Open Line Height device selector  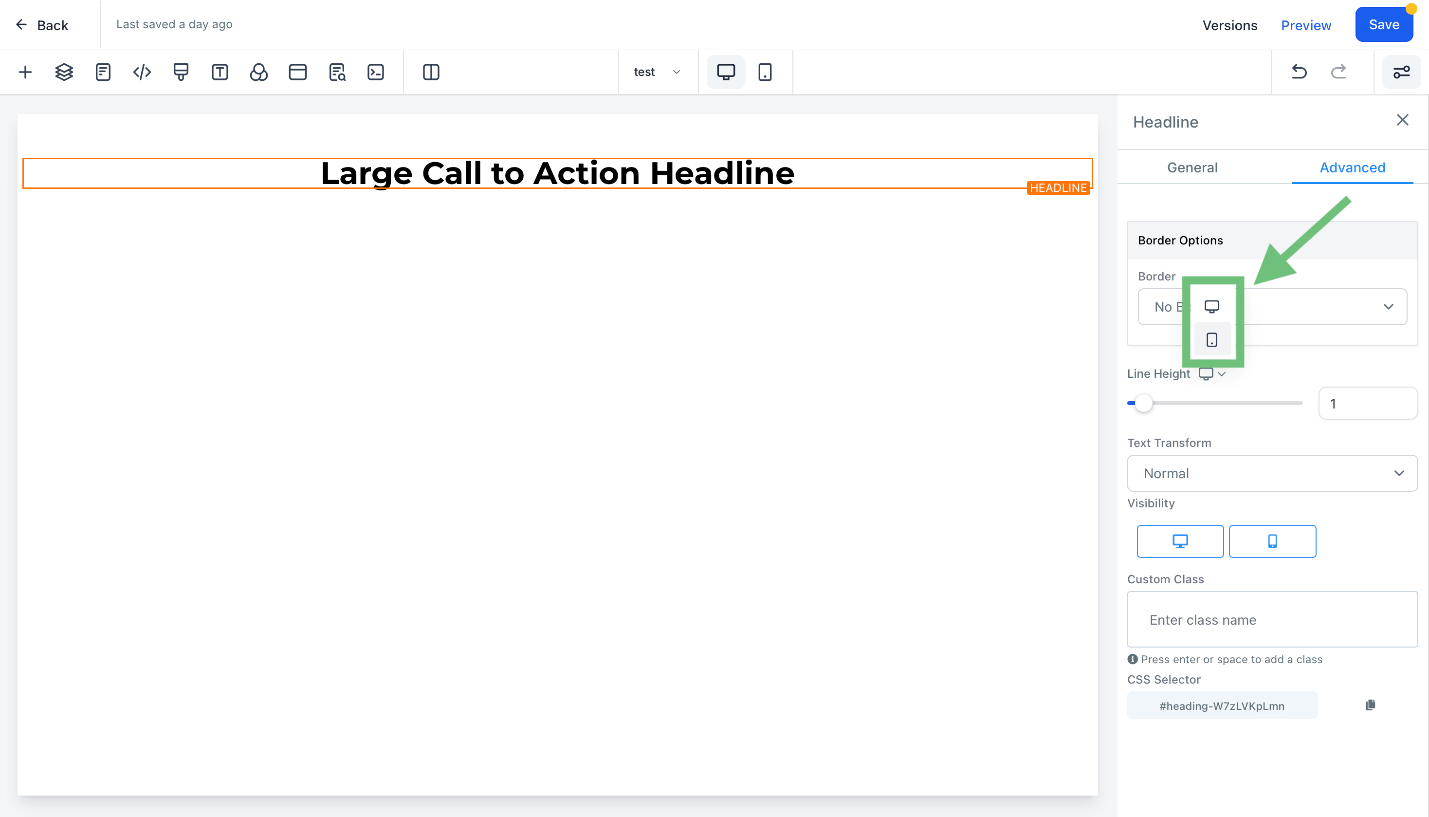click(1213, 374)
